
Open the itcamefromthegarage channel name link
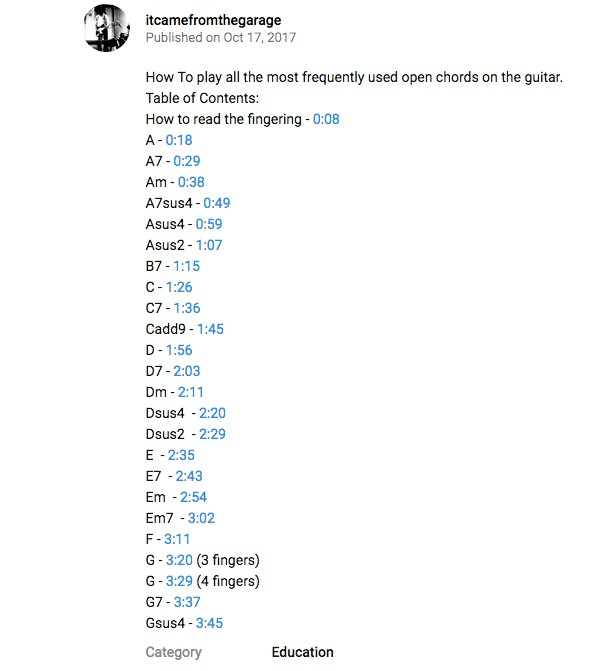coord(213,20)
